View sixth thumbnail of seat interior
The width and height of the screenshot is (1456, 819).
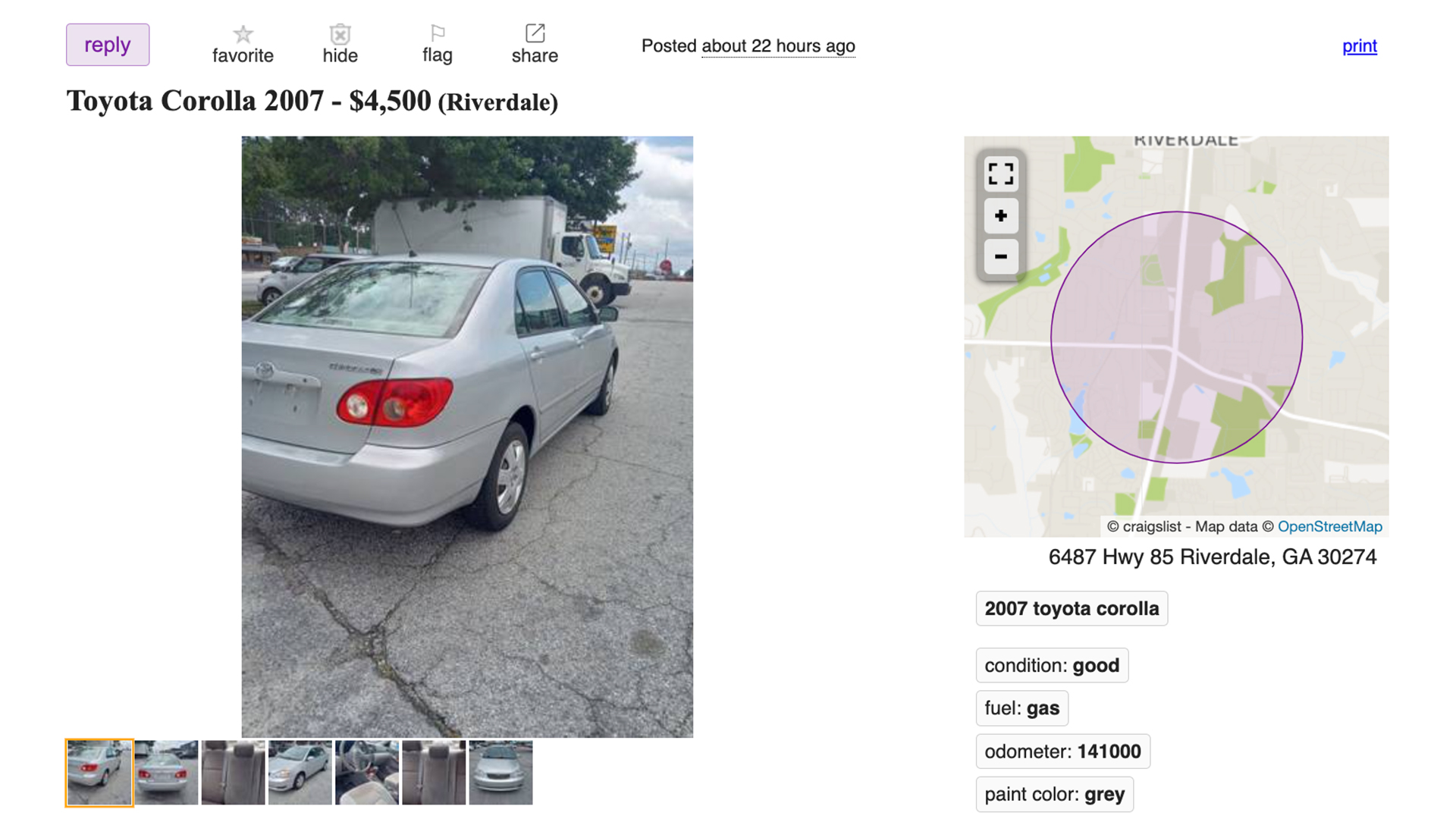pyautogui.click(x=433, y=773)
